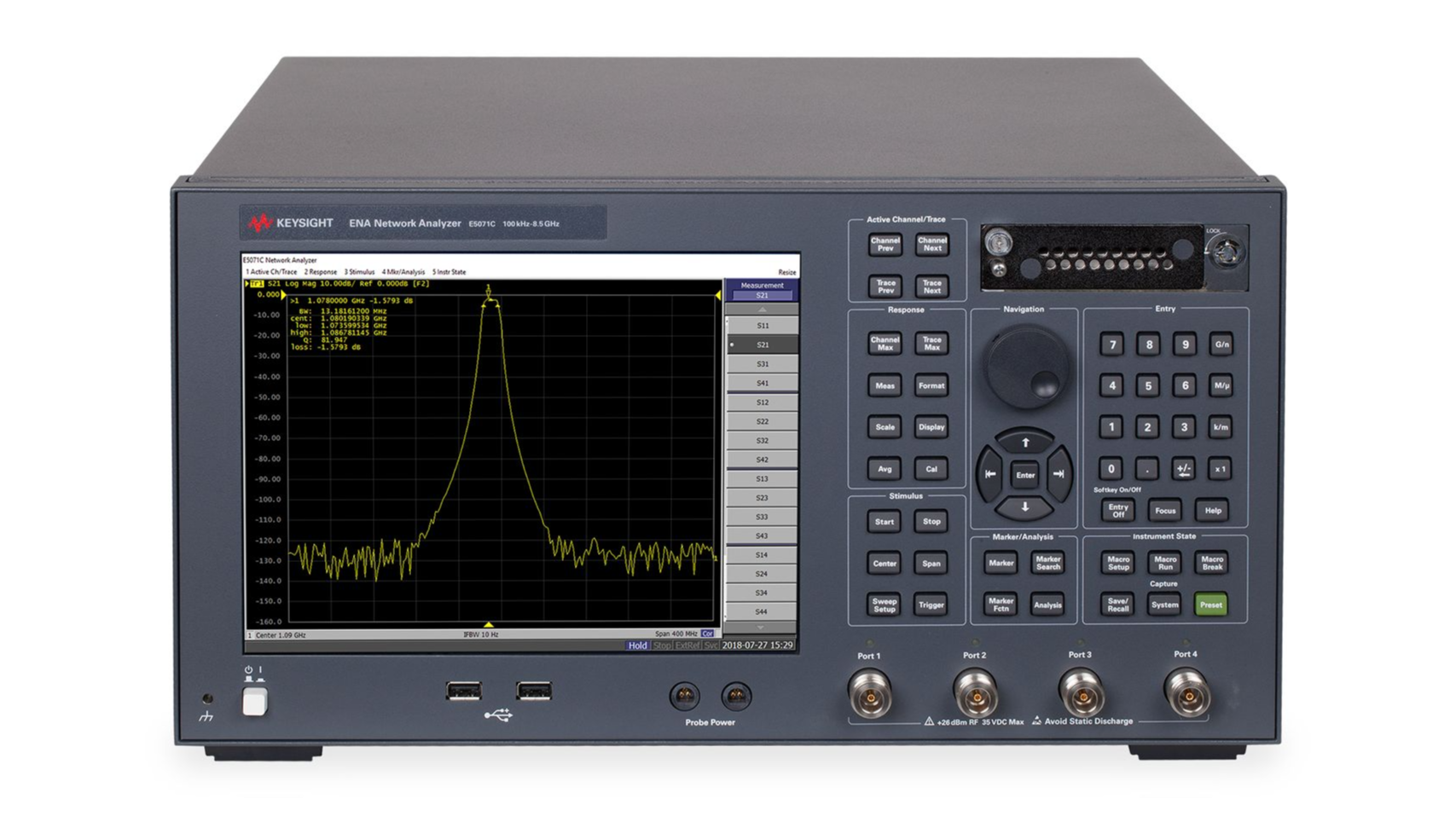Image resolution: width=1456 pixels, height=828 pixels.
Task: Hit the green Preset button
Action: click(x=1210, y=605)
